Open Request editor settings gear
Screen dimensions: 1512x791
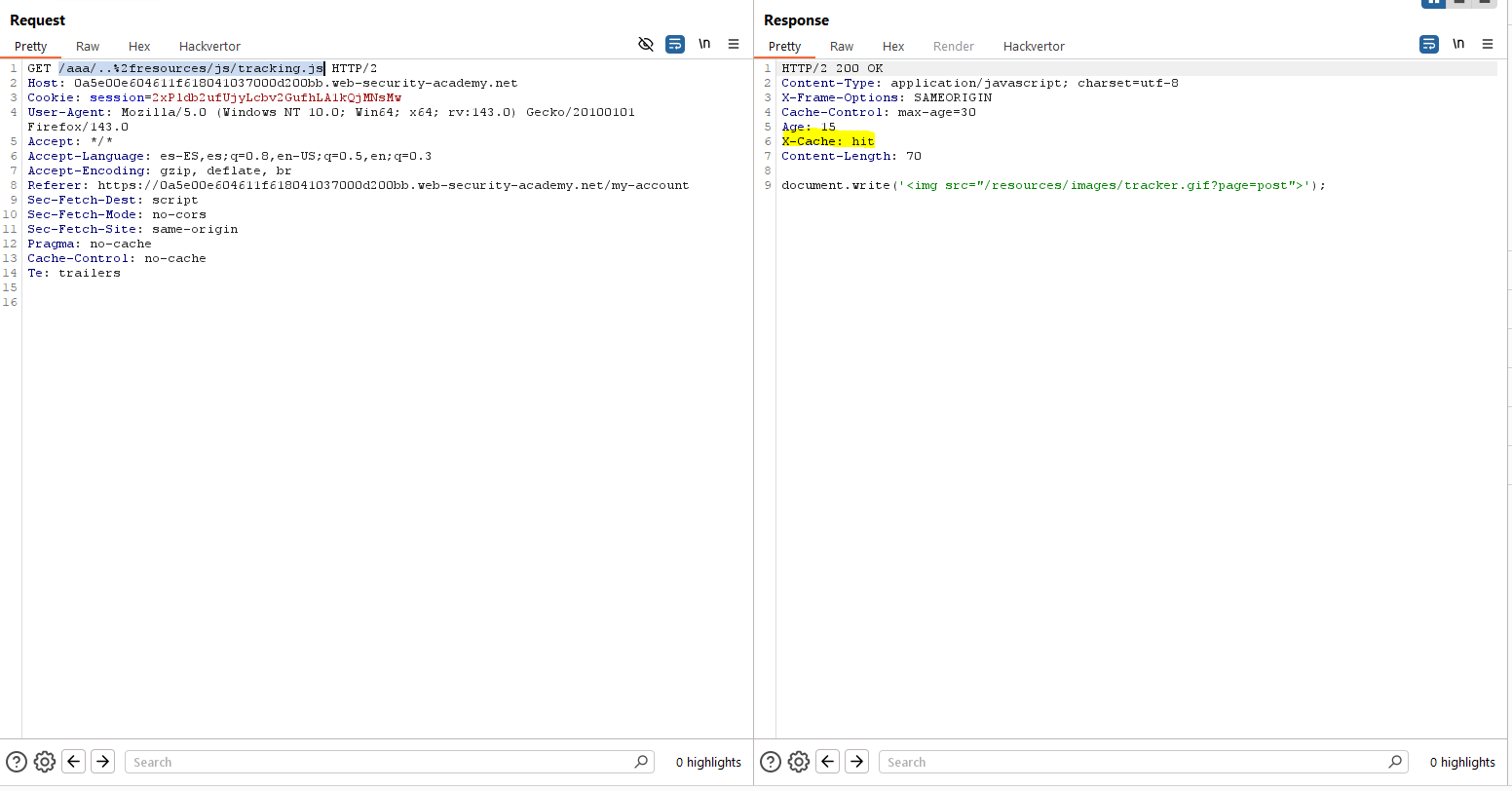[x=45, y=762]
